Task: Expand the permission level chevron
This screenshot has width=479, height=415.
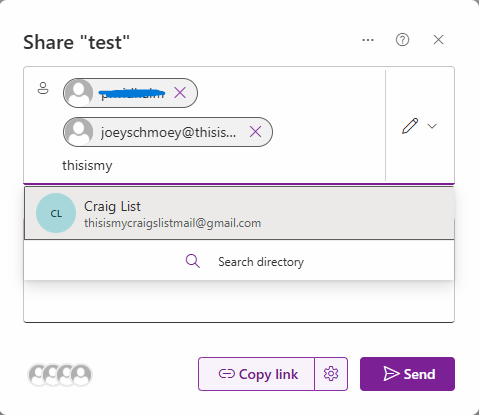Action: (x=432, y=126)
